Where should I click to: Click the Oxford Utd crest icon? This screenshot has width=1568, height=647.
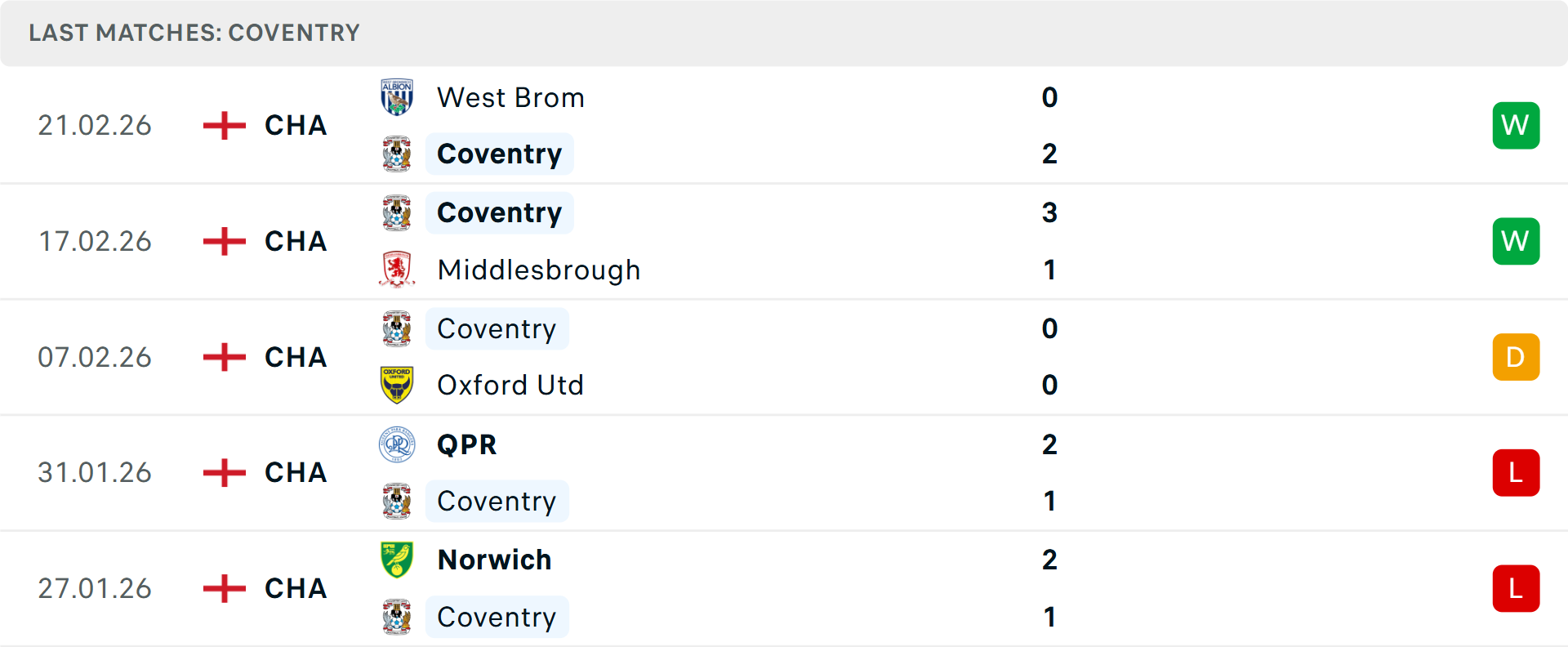pyautogui.click(x=397, y=384)
